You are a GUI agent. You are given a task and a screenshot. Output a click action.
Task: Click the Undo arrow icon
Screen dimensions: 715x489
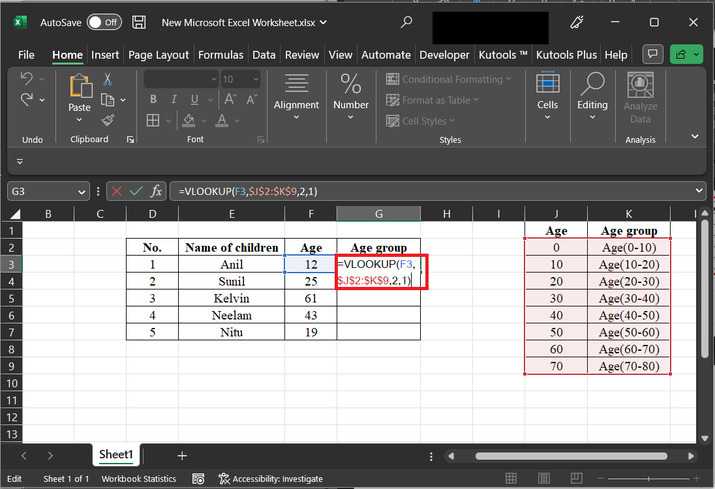tap(27, 79)
